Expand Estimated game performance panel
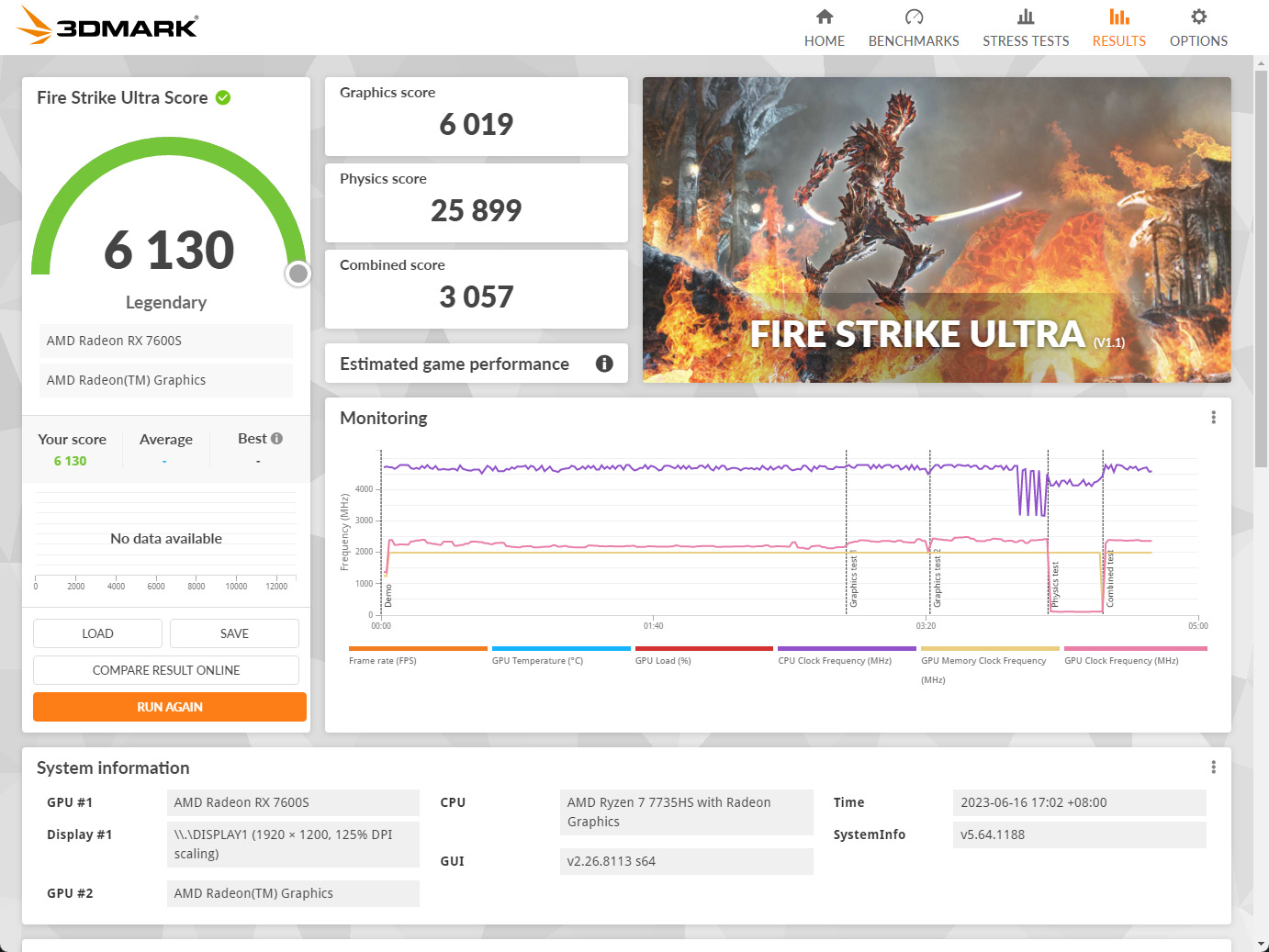The height and width of the screenshot is (952, 1269). [x=477, y=364]
